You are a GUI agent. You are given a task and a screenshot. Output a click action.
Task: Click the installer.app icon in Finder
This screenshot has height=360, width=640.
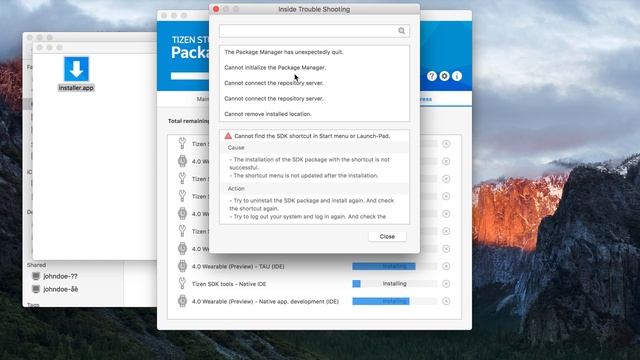[x=76, y=69]
